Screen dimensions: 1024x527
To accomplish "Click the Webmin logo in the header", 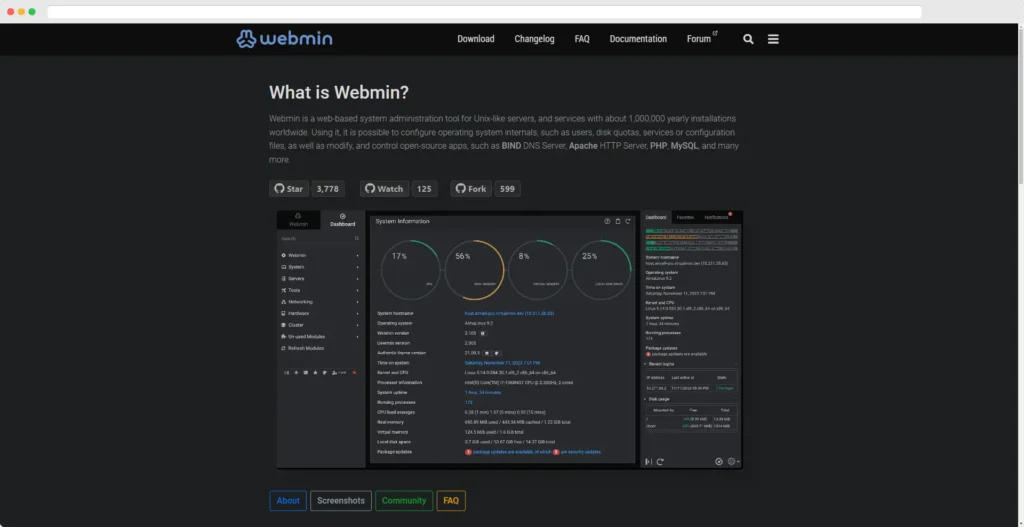I will tap(284, 39).
